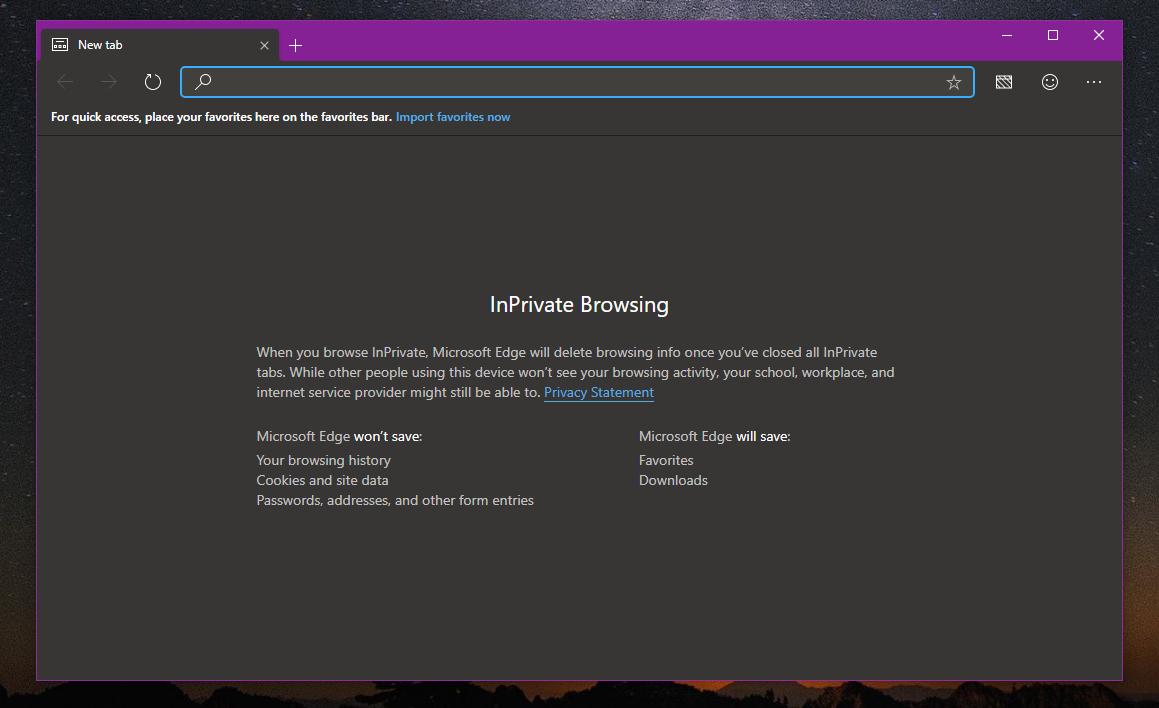Close the Edge window
This screenshot has width=1159, height=708.
click(x=1099, y=35)
